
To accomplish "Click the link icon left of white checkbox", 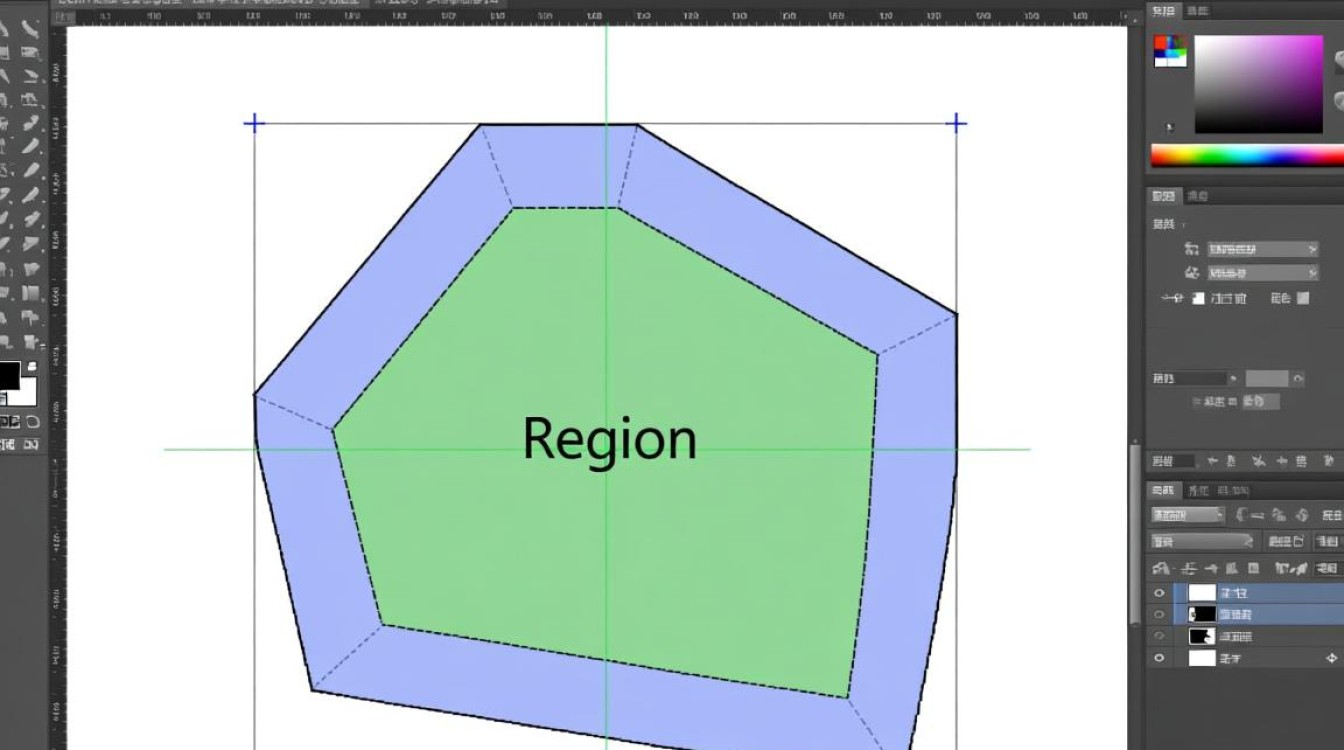I will (x=1171, y=298).
